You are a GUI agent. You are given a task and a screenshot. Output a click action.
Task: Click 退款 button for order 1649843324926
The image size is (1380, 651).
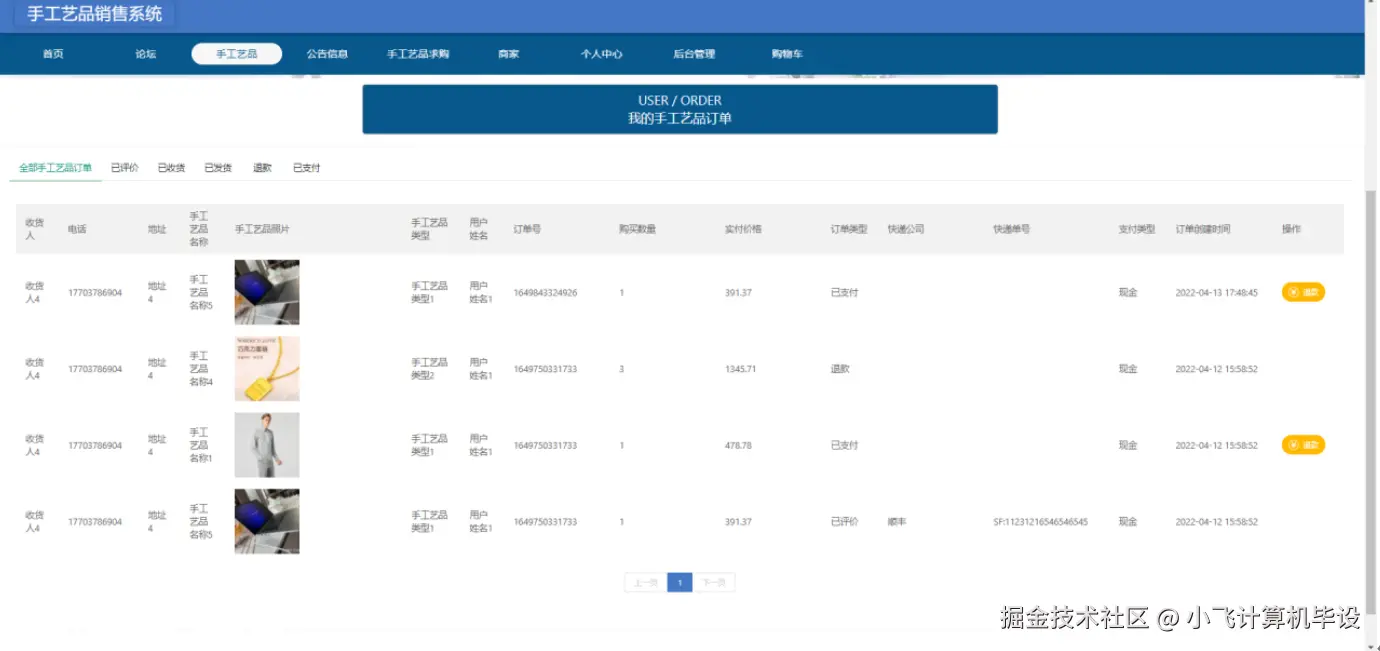pyautogui.click(x=1303, y=292)
